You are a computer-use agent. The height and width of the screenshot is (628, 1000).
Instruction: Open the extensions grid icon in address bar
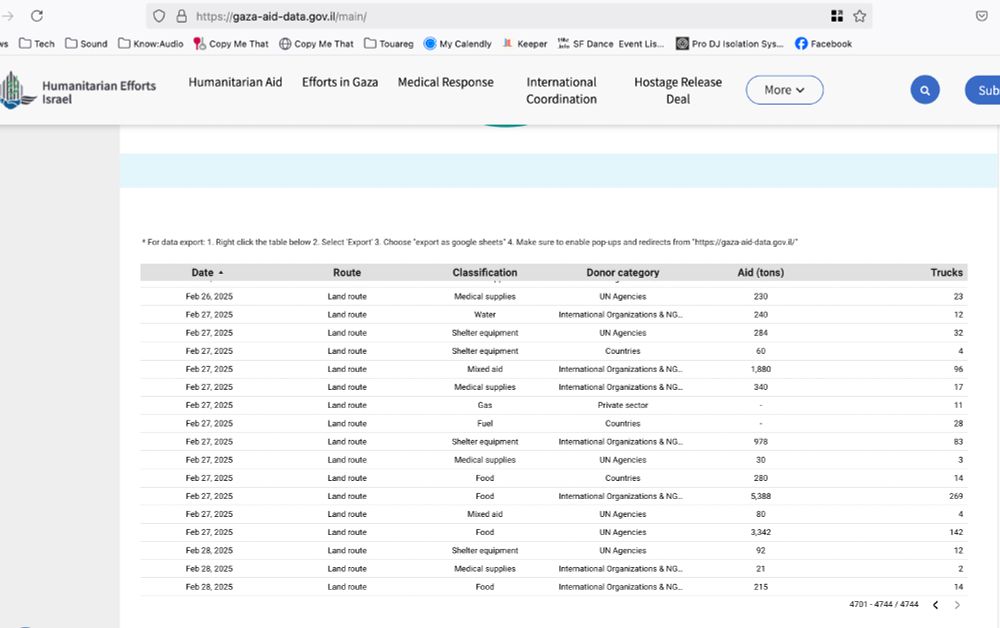point(837,16)
